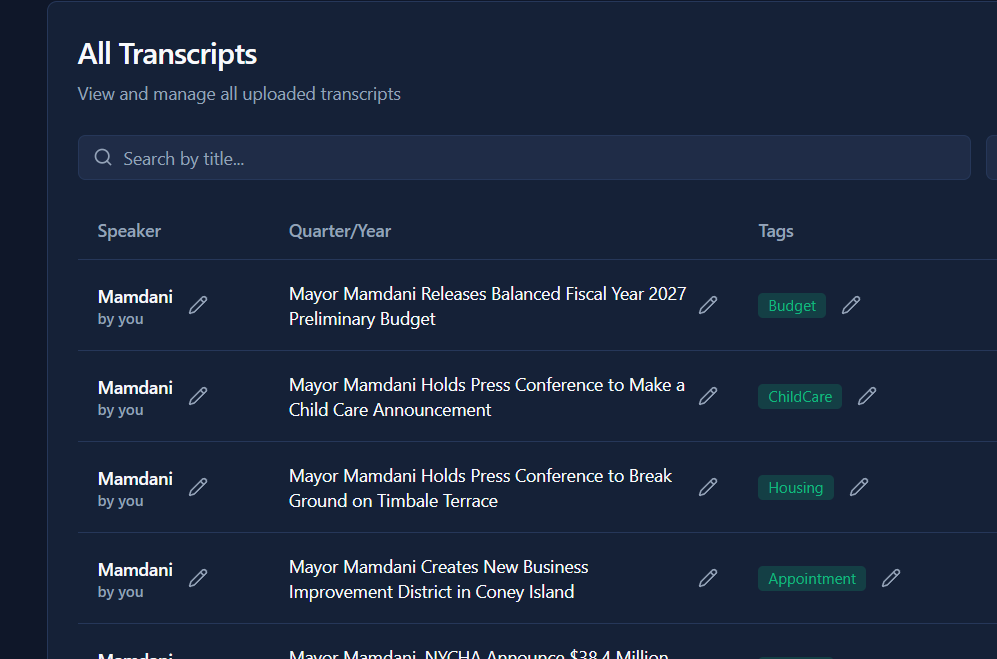Edit speaker pencil in Child Care Announcement row

(198, 396)
